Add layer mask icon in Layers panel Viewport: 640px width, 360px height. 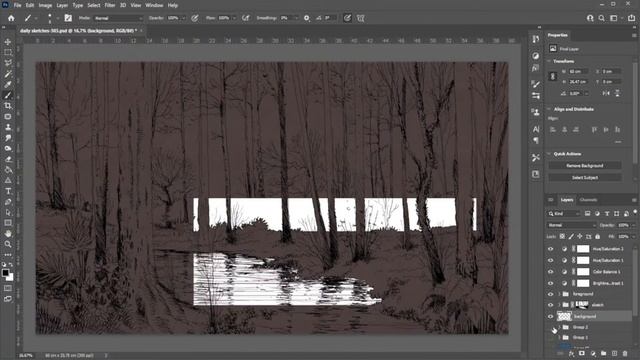pos(582,353)
